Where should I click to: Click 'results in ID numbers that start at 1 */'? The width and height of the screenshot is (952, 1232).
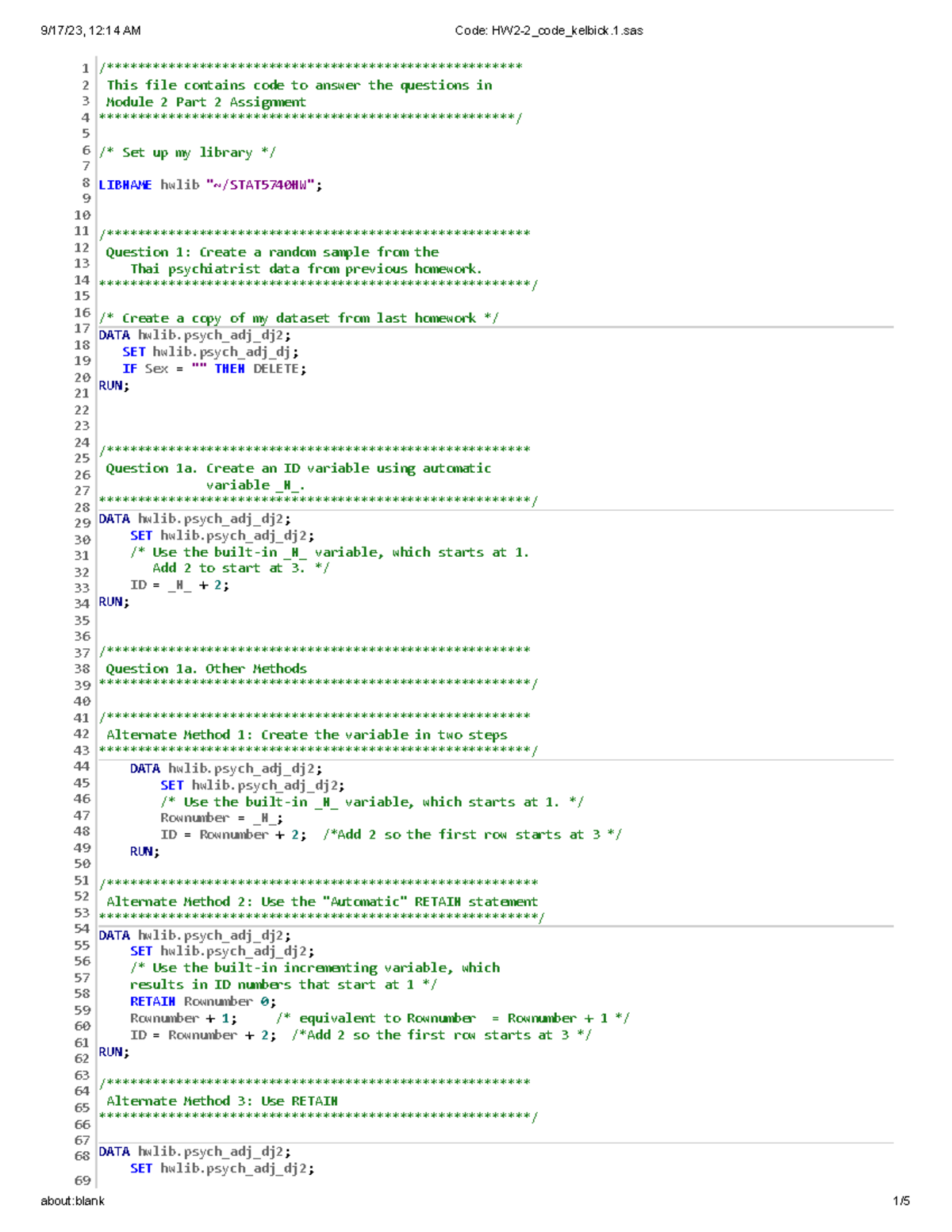tap(283, 984)
